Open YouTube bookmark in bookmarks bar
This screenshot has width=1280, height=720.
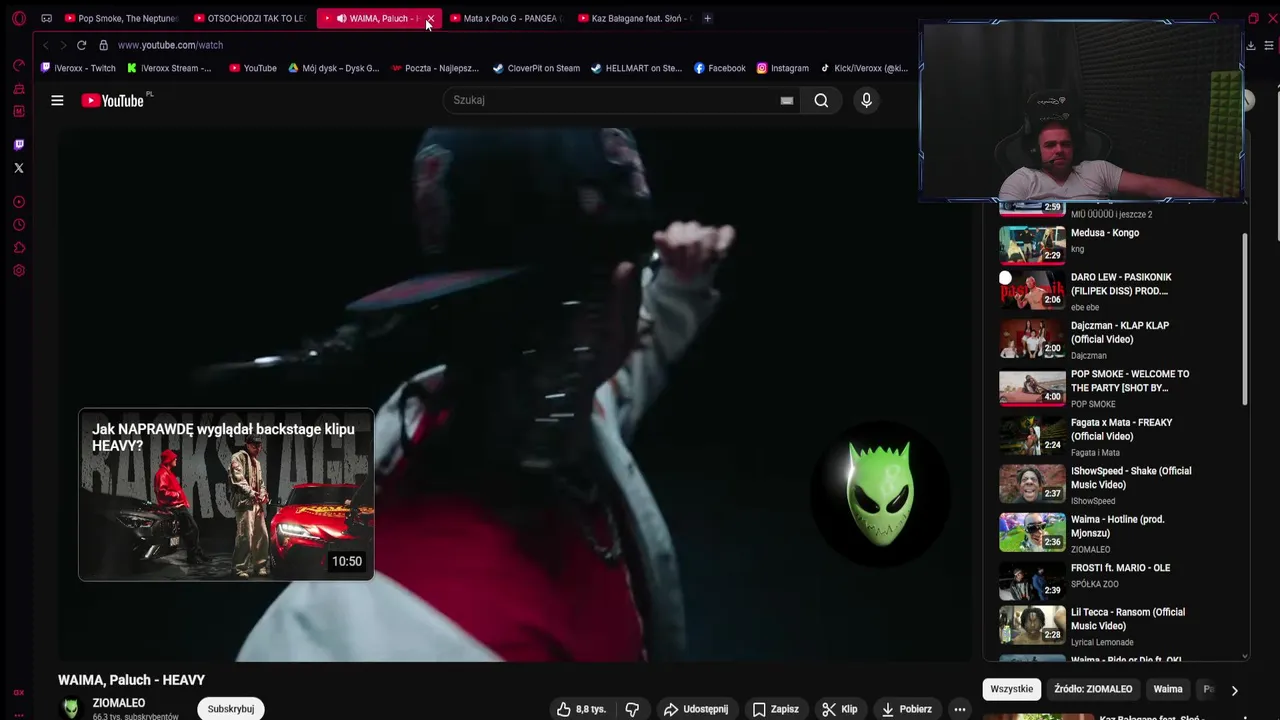pyautogui.click(x=253, y=68)
